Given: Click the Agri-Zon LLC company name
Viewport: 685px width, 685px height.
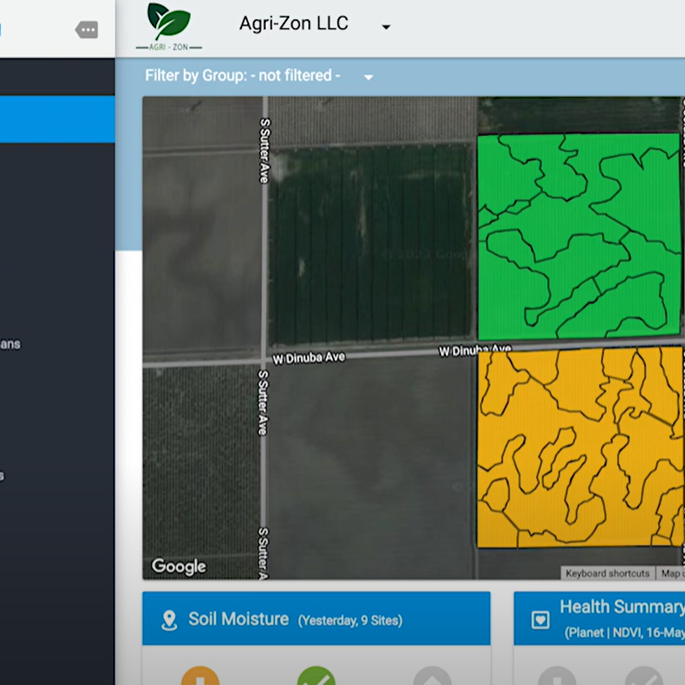Looking at the screenshot, I should pyautogui.click(x=294, y=23).
